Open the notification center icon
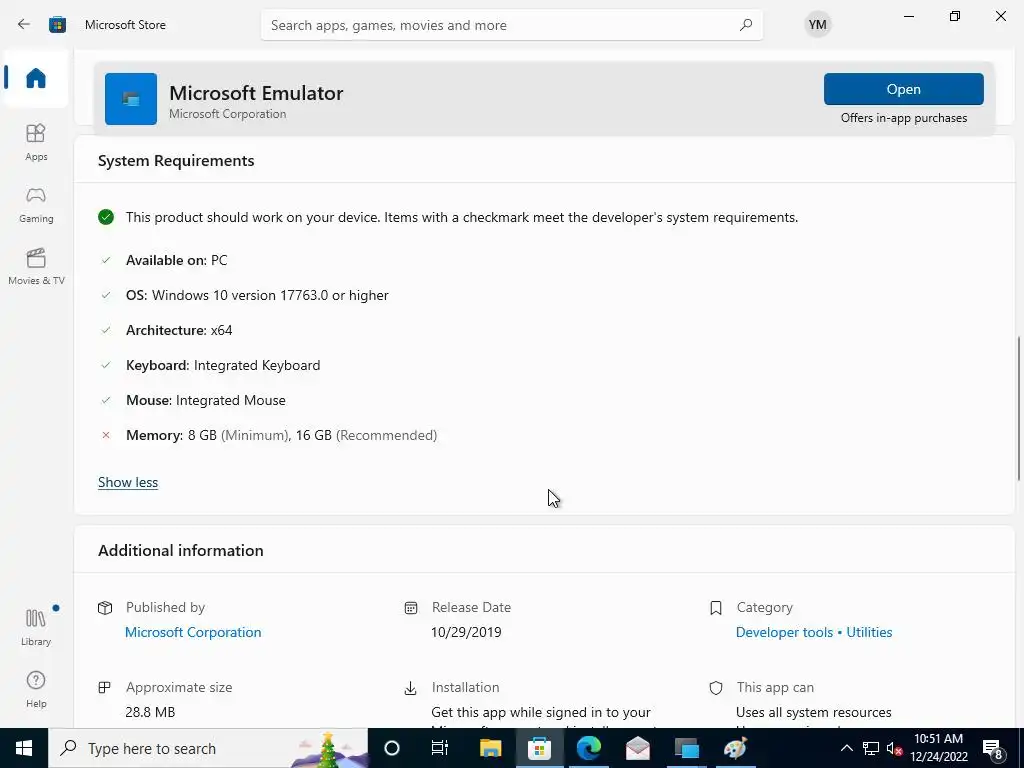This screenshot has width=1024, height=768. coord(993,748)
